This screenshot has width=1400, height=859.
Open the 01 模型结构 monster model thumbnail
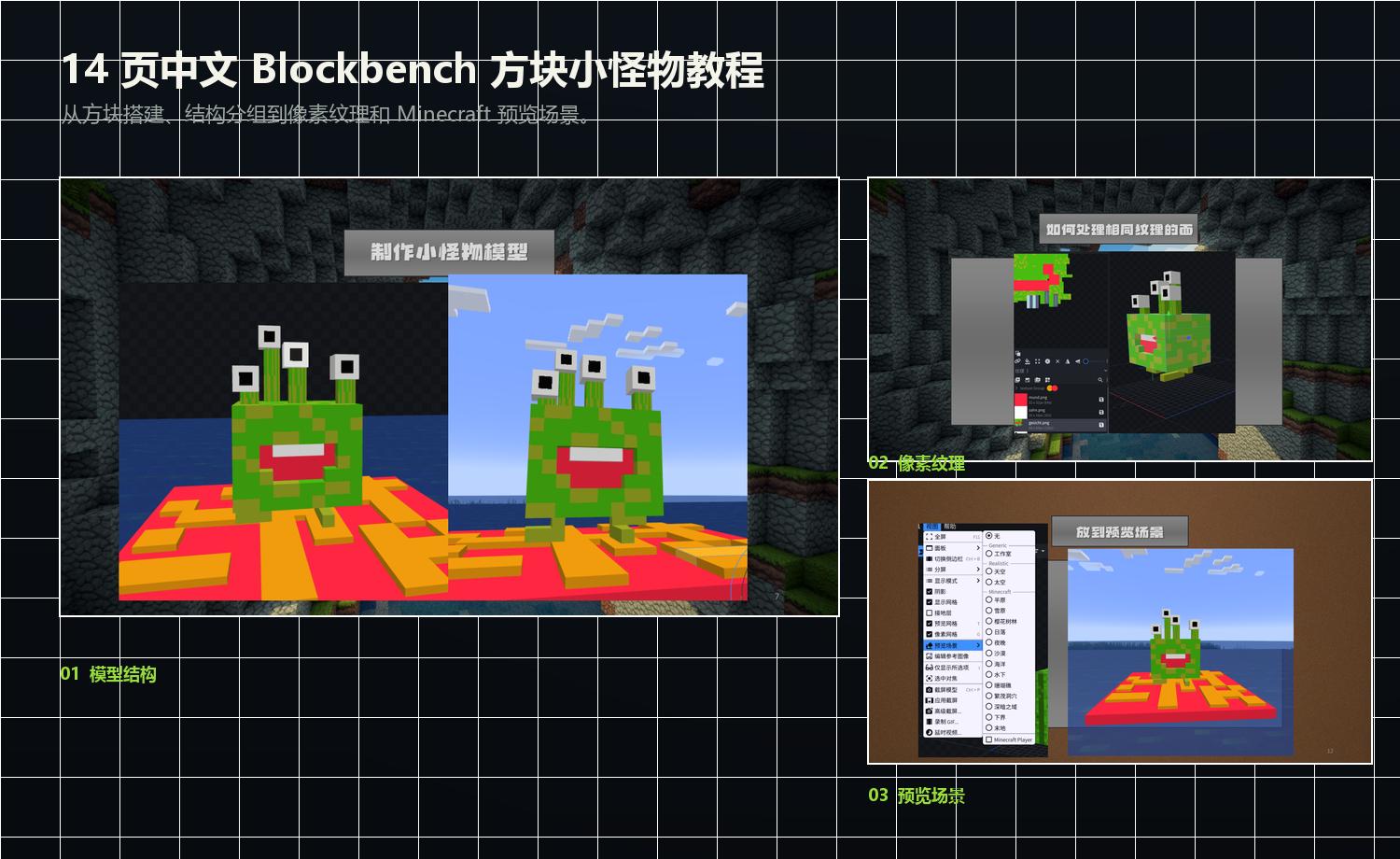449,397
